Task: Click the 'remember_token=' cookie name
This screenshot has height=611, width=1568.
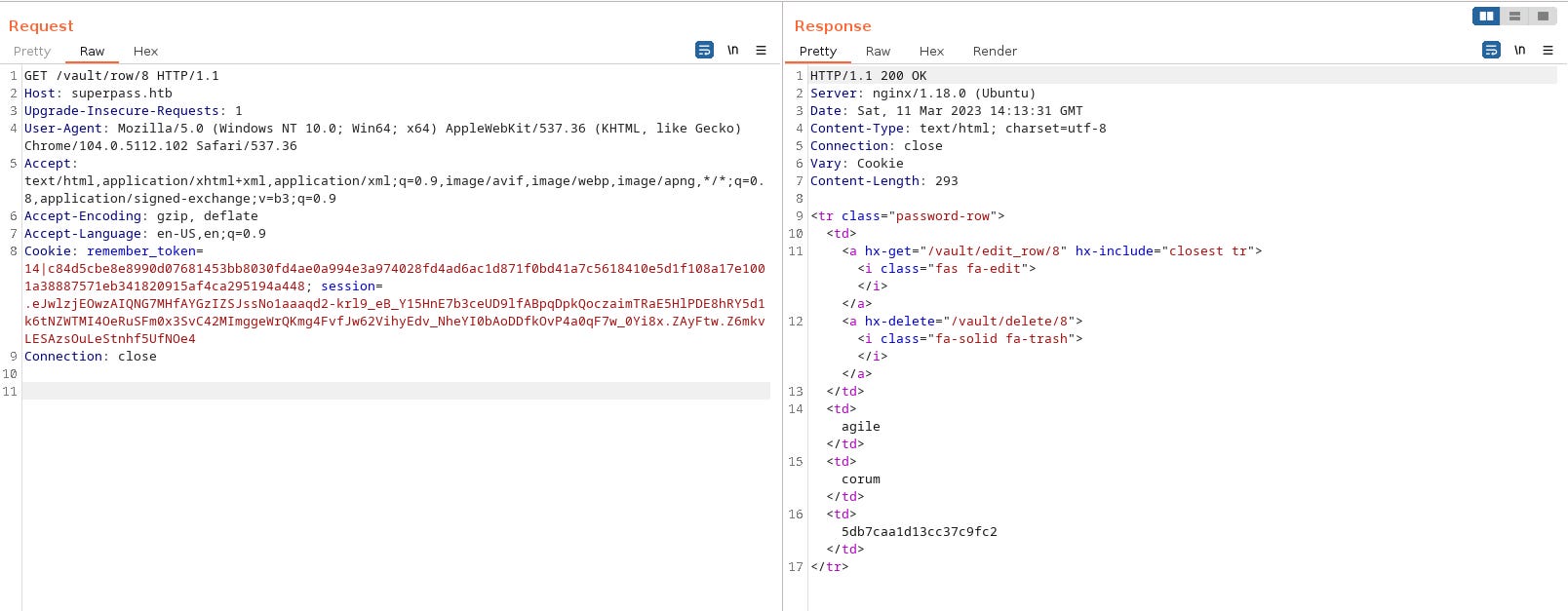Action: tap(145, 251)
